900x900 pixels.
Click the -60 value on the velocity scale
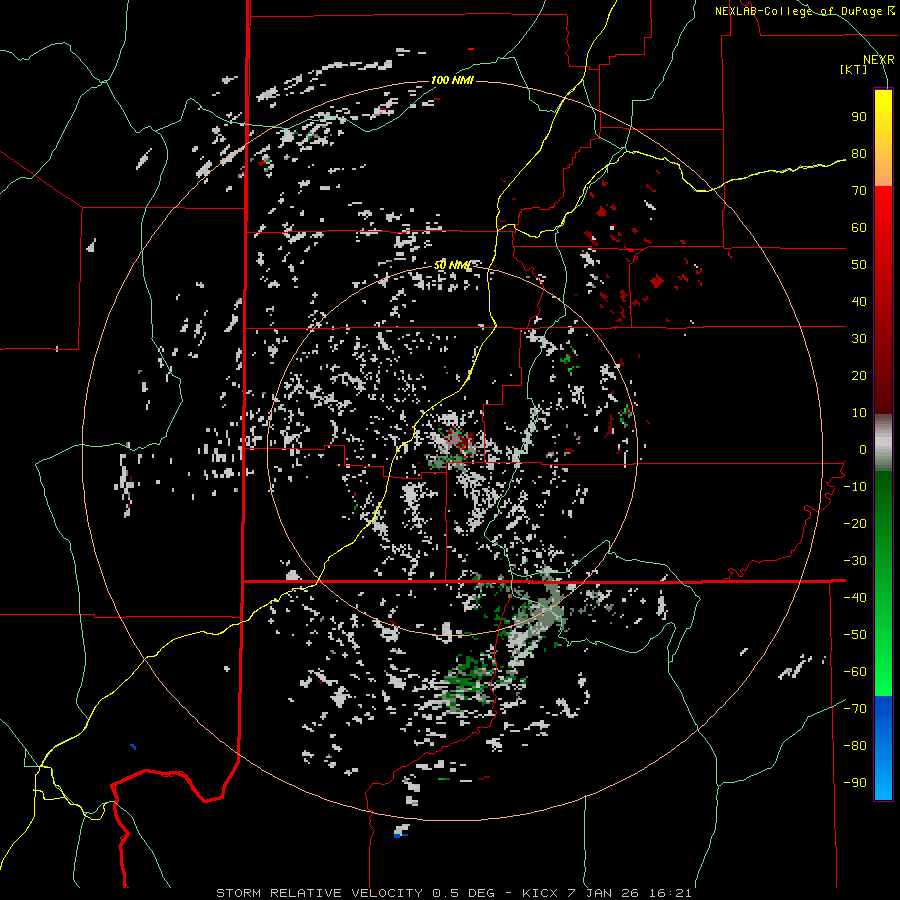click(855, 672)
